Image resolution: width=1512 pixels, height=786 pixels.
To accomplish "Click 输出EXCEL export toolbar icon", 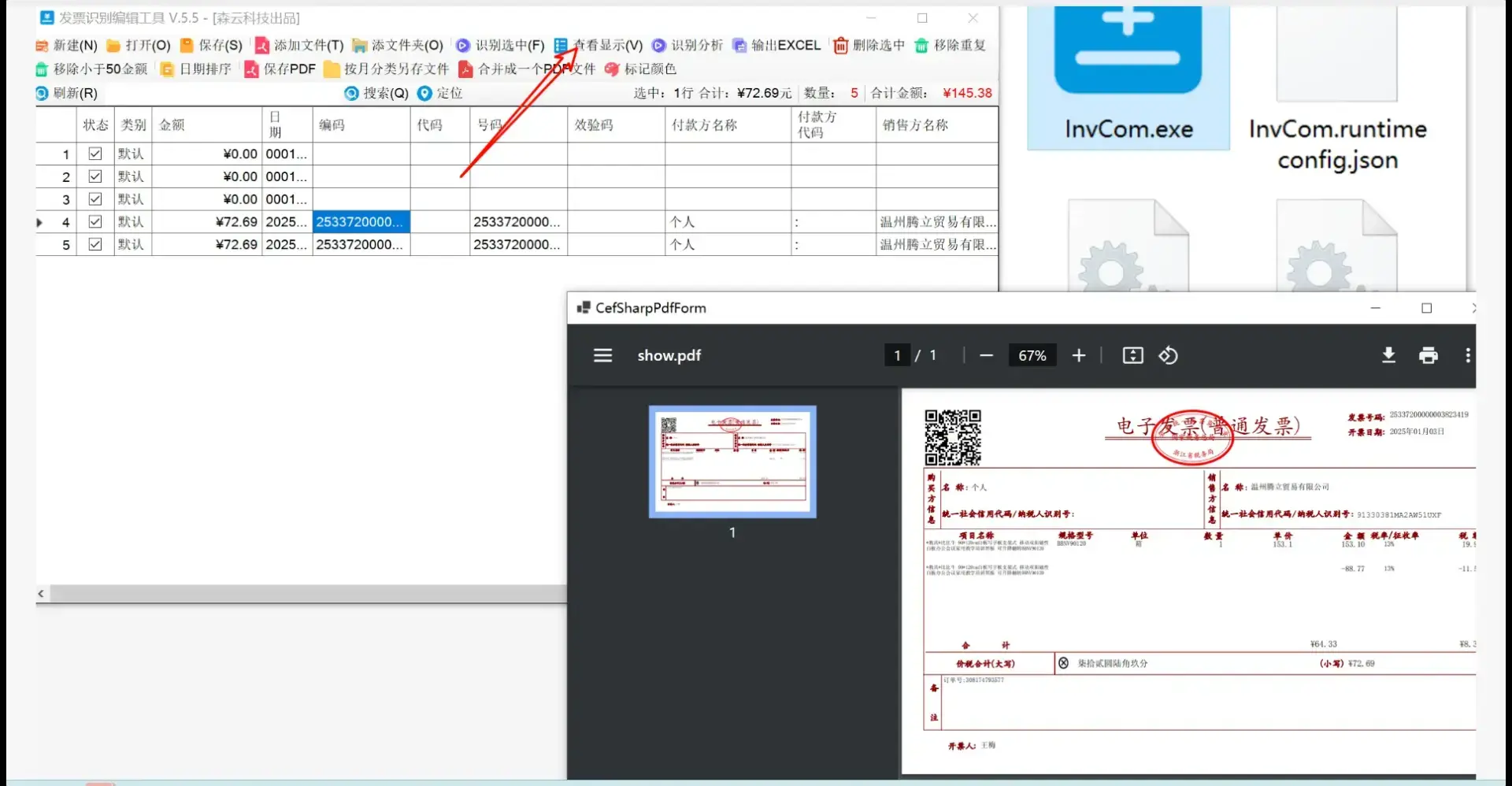I will (739, 46).
